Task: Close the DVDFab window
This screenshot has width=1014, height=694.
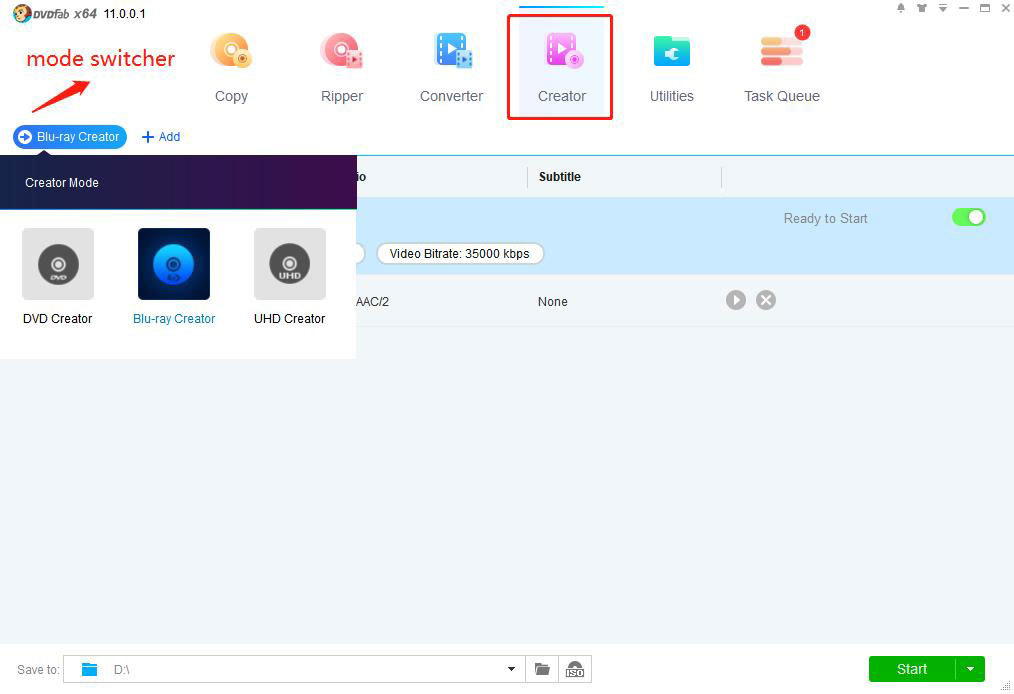Action: [1005, 8]
